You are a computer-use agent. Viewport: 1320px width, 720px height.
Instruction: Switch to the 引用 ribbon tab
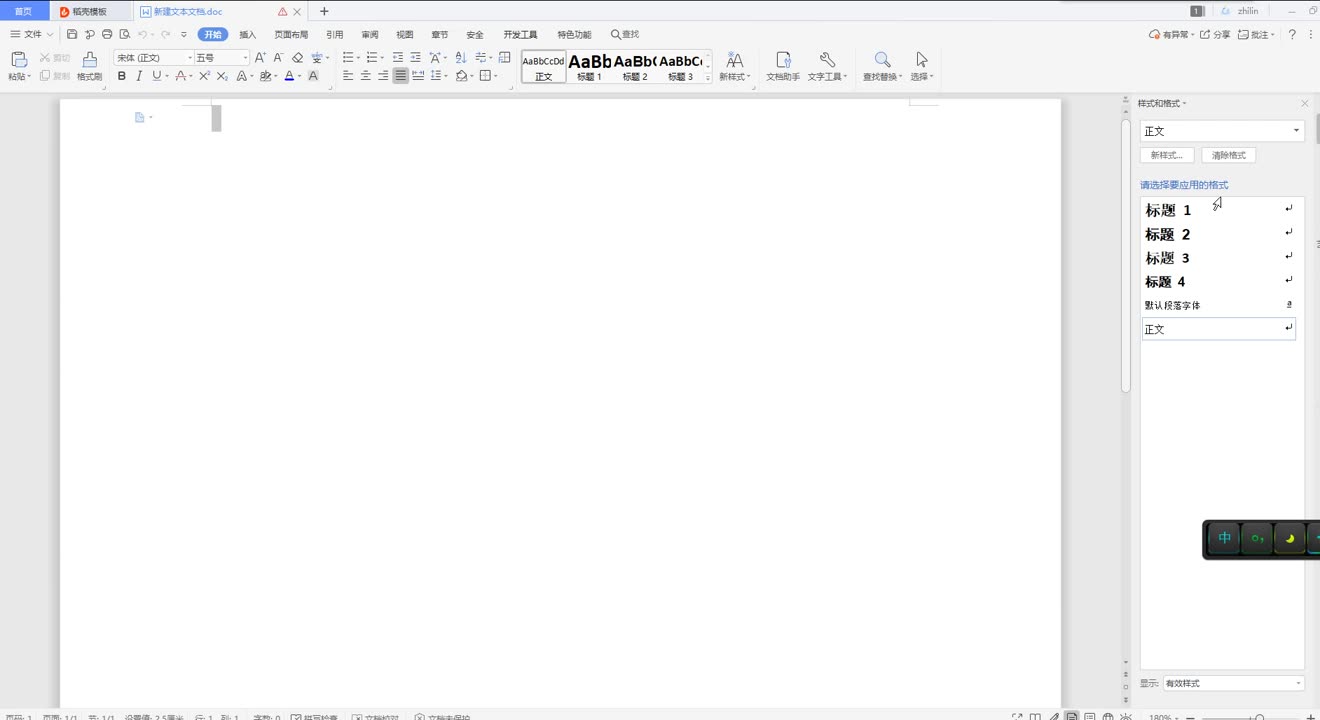tap(335, 35)
